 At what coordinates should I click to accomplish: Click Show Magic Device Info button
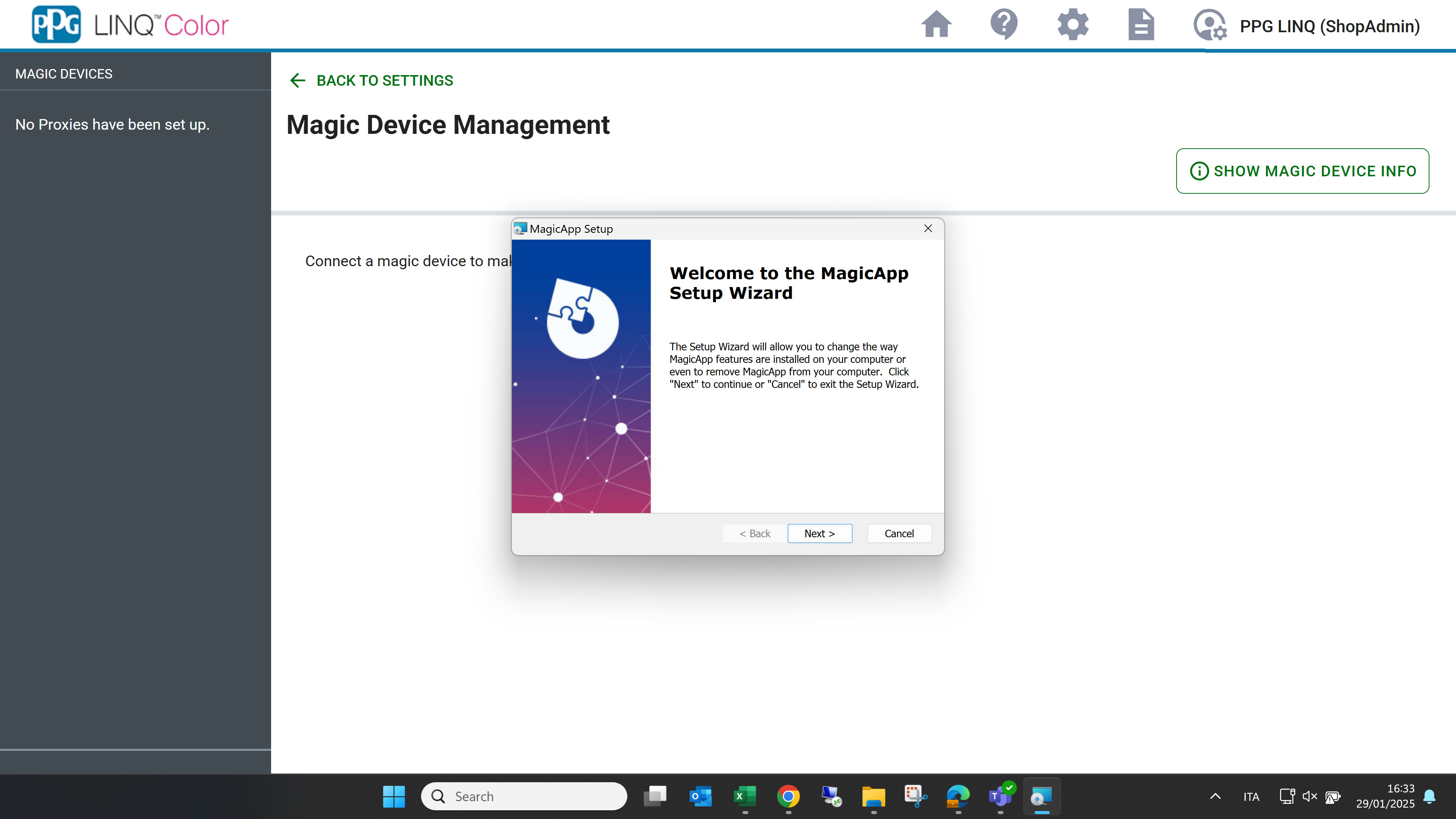(1302, 171)
